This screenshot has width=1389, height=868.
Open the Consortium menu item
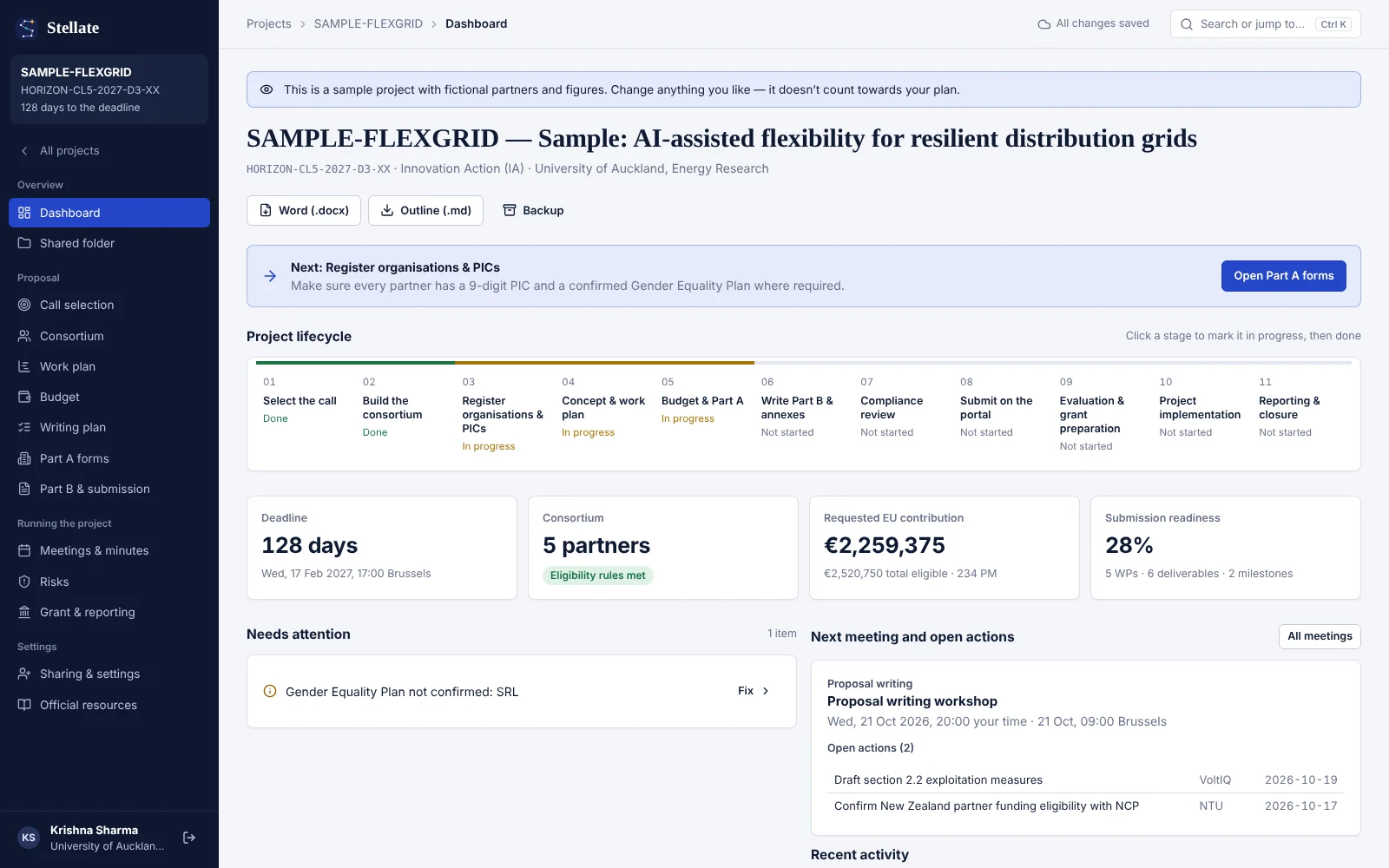(x=109, y=336)
